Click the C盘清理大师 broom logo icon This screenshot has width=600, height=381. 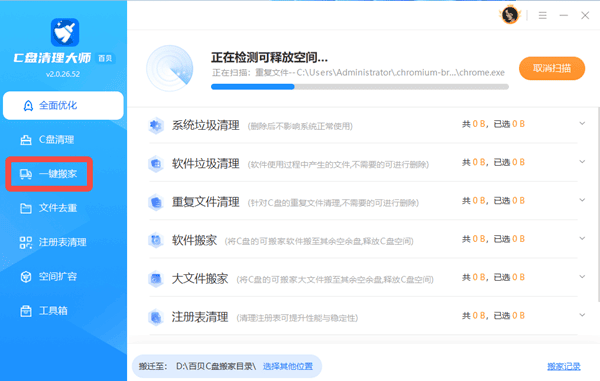65,32
